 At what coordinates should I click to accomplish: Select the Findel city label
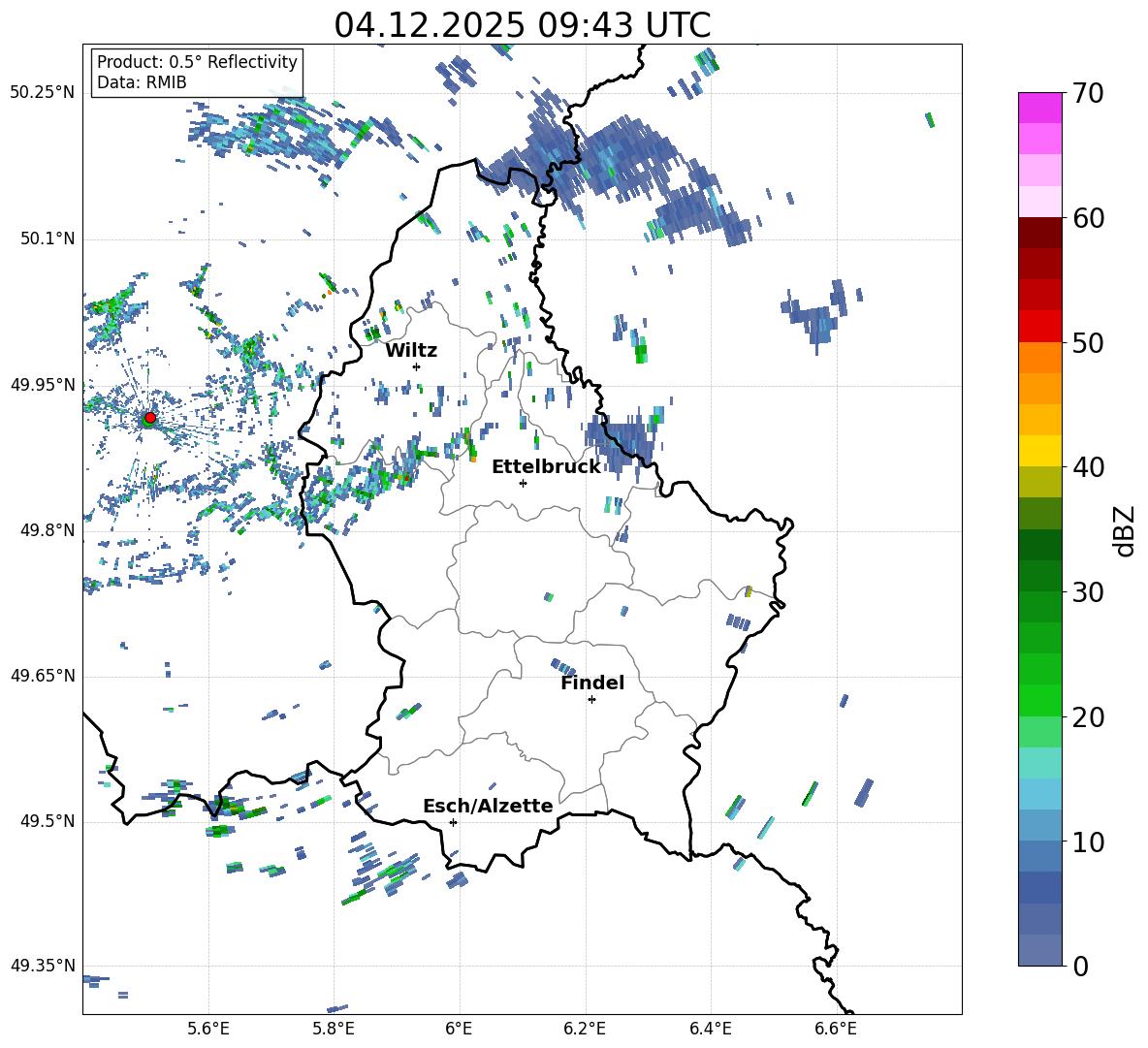(x=592, y=683)
